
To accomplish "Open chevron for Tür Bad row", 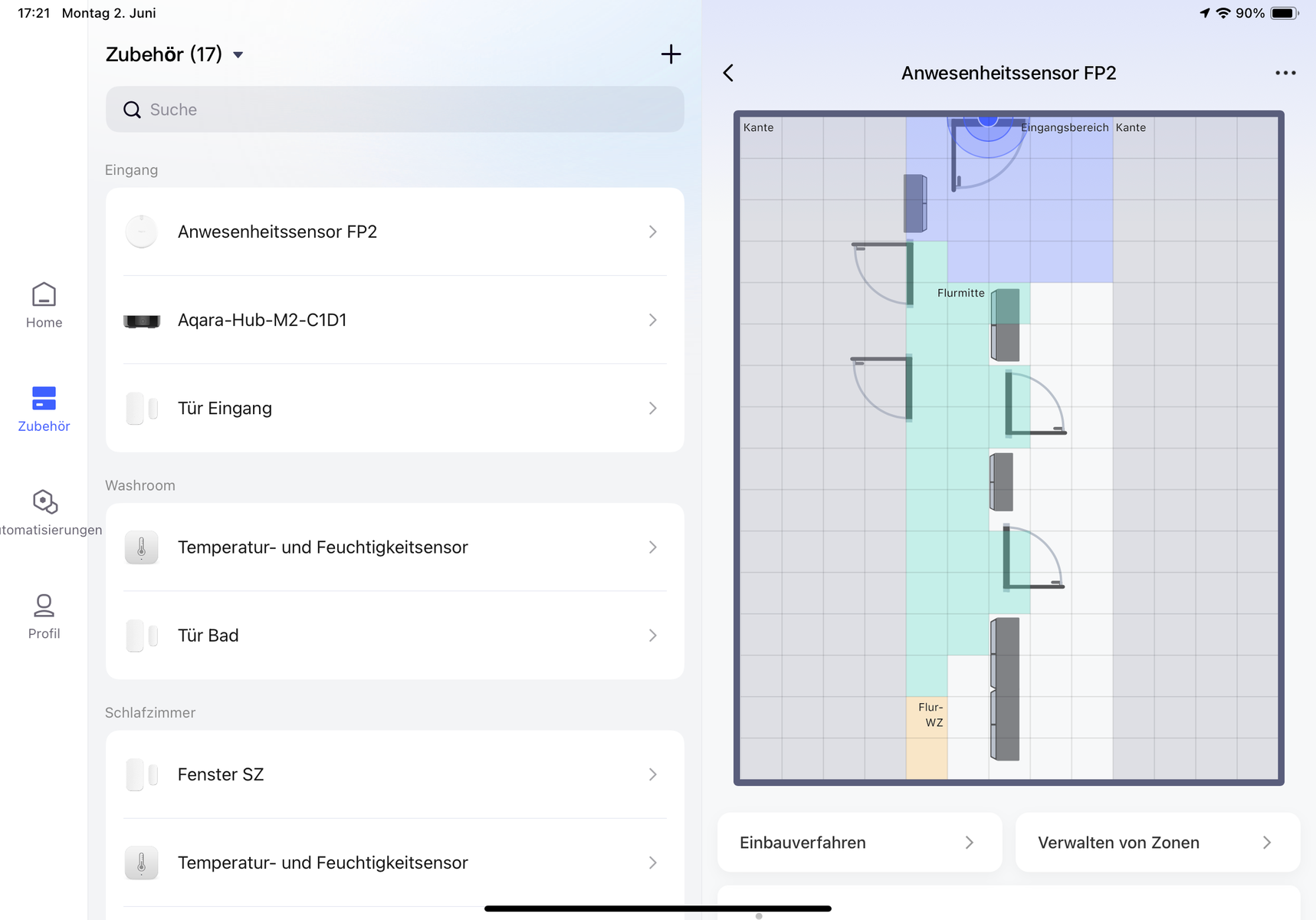I will click(x=653, y=636).
